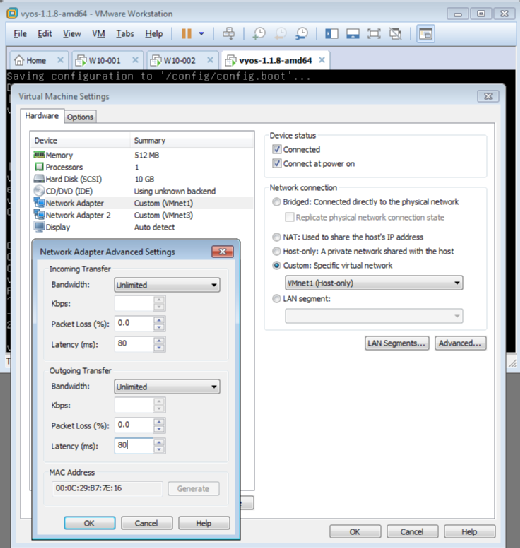Viewport: 520px width, 548px height.
Task: Click the LAN Segments... button
Action: 397,343
